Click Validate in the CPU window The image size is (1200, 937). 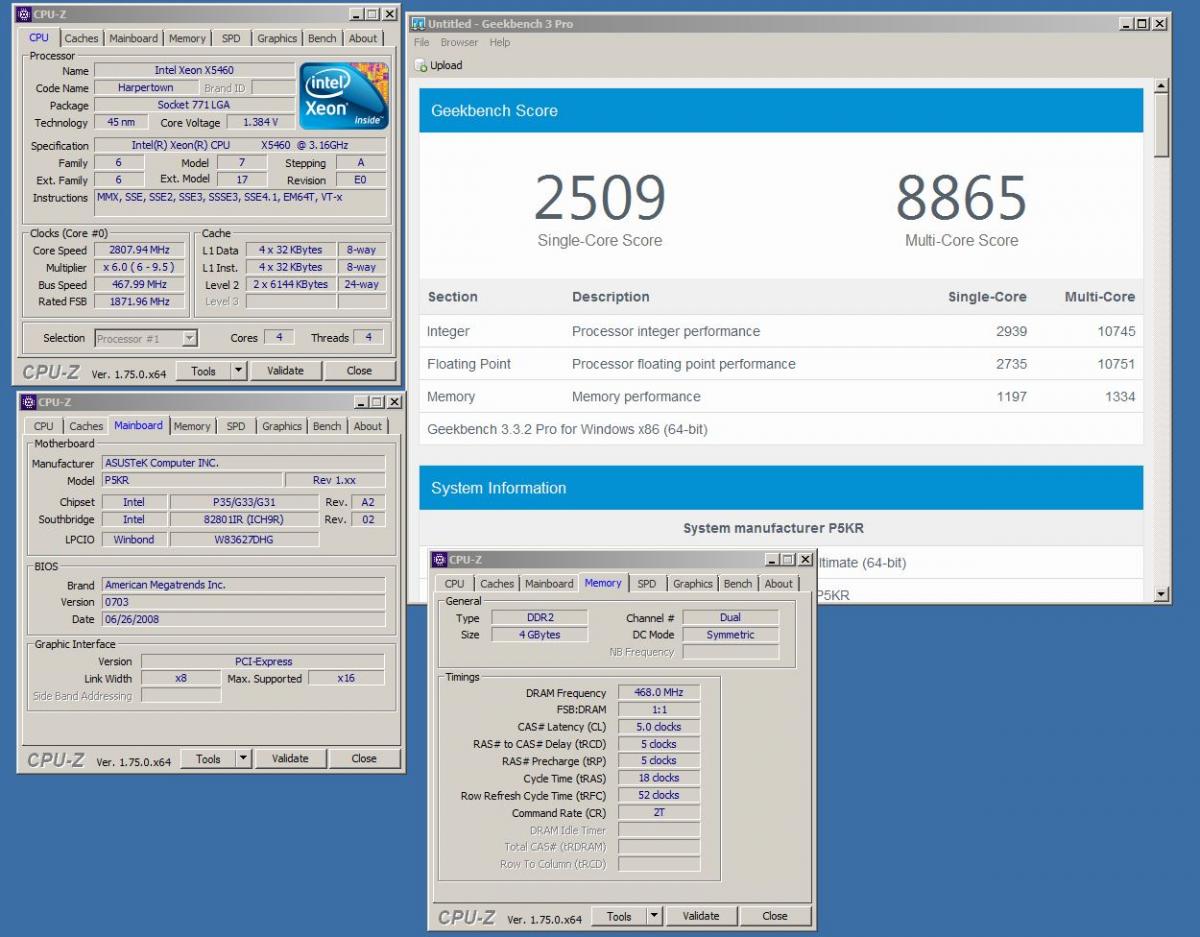(285, 371)
